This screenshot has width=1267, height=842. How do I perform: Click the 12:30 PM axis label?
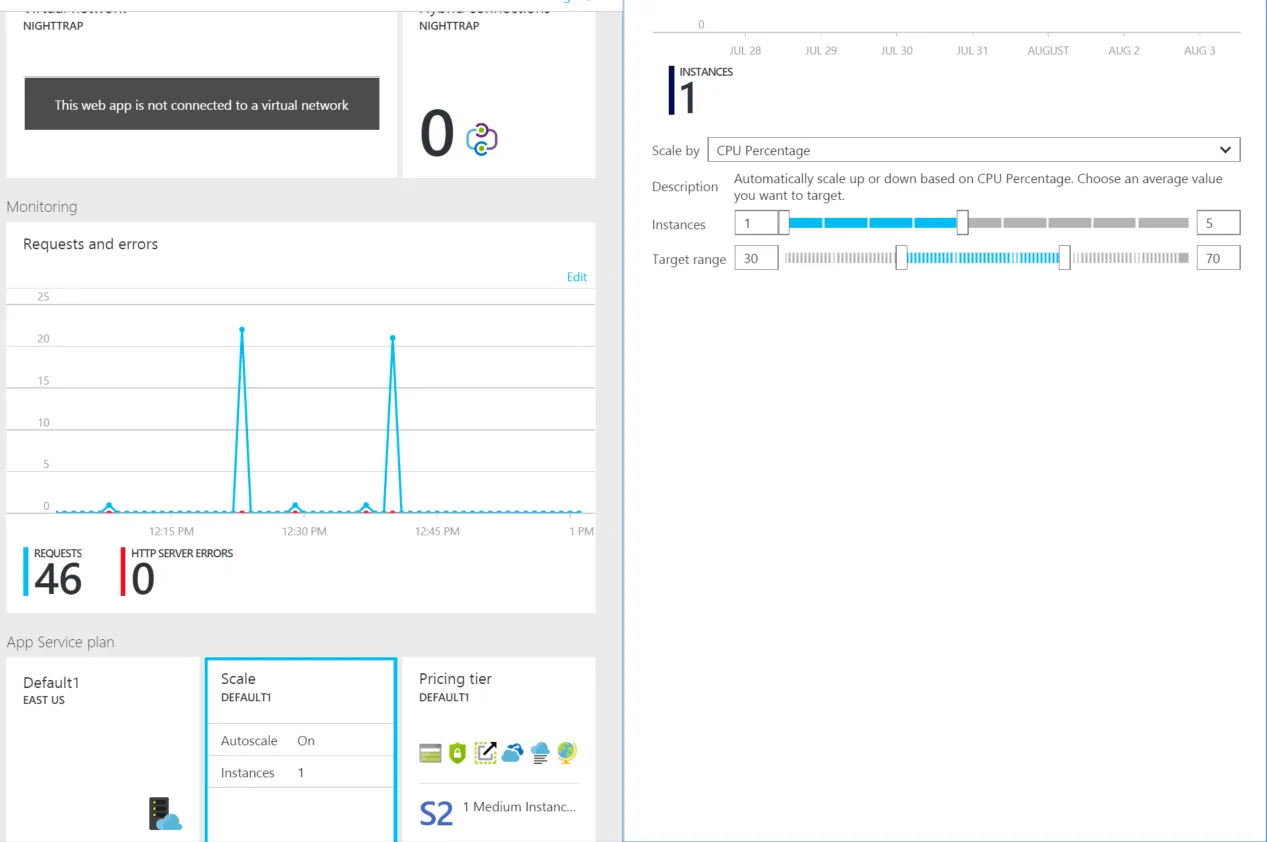click(x=304, y=531)
